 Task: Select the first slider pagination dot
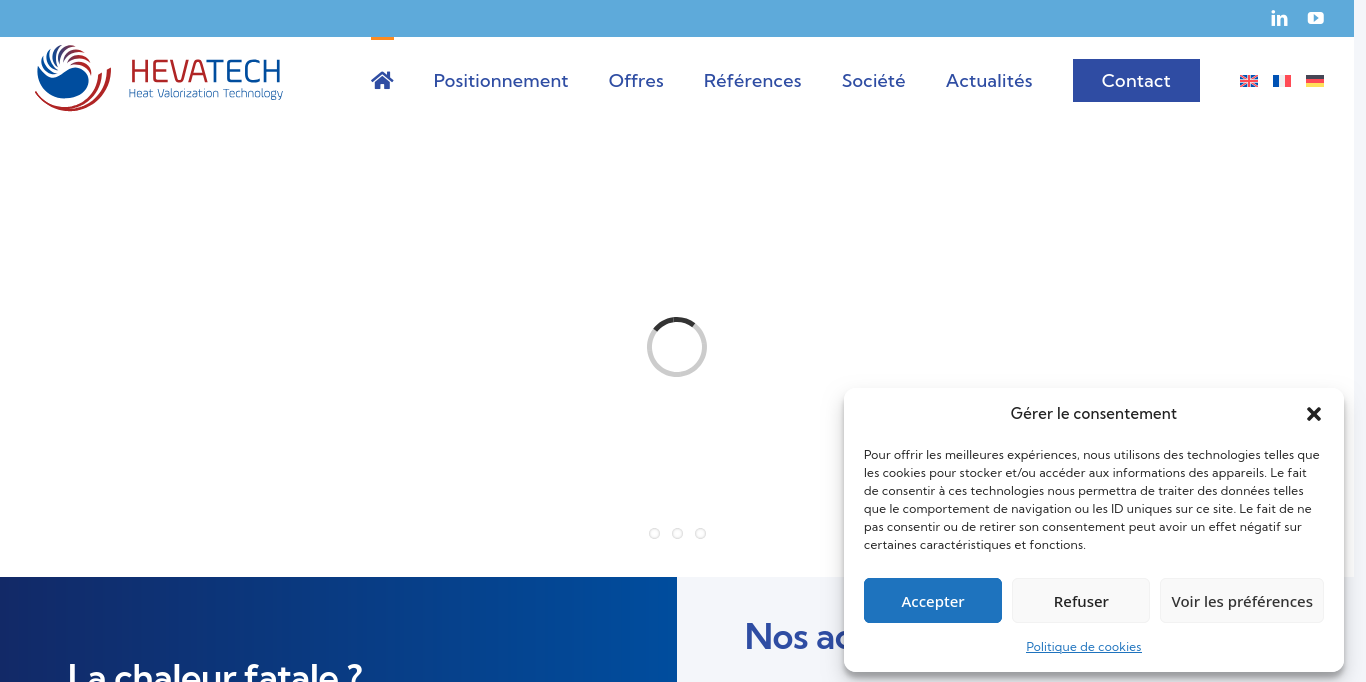point(654,533)
